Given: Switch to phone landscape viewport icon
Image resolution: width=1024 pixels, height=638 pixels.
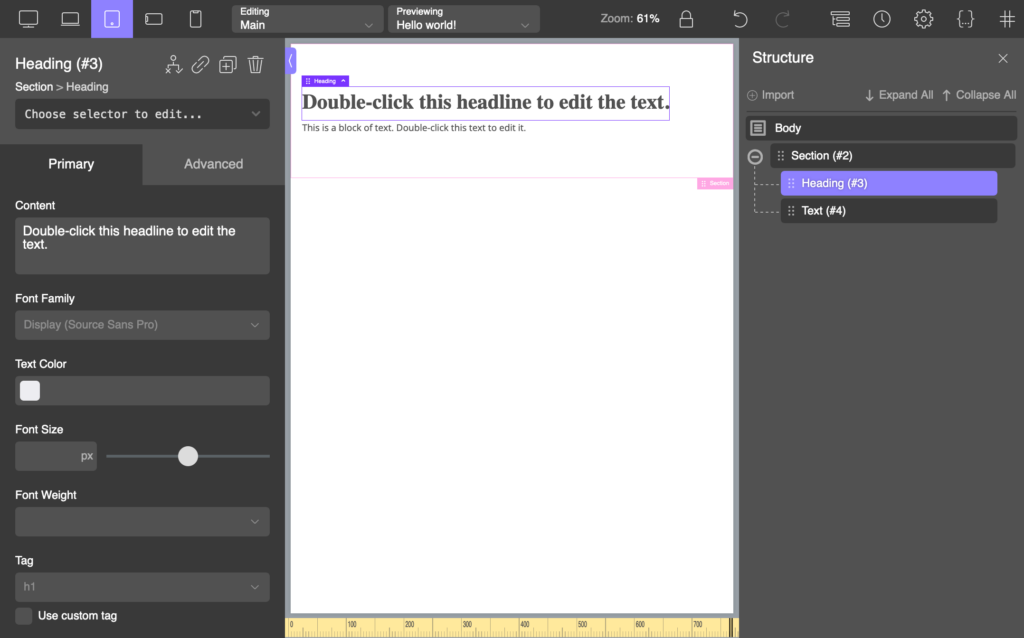Looking at the screenshot, I should coord(153,19).
